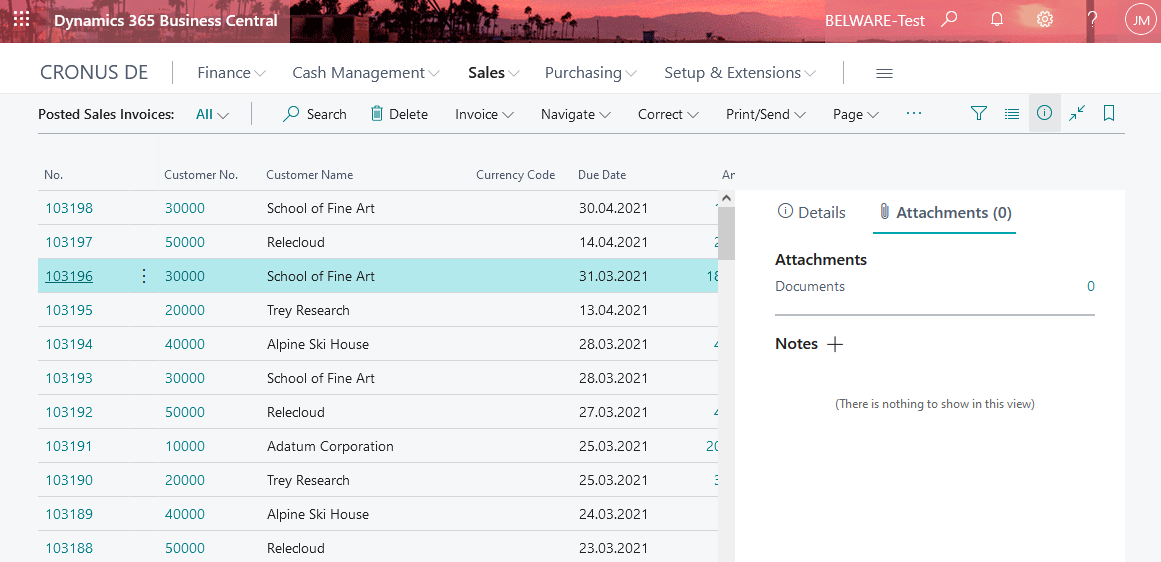Viewport: 1161px width, 562px height.
Task: Click the BELWARE-Test environment label
Action: (x=875, y=21)
